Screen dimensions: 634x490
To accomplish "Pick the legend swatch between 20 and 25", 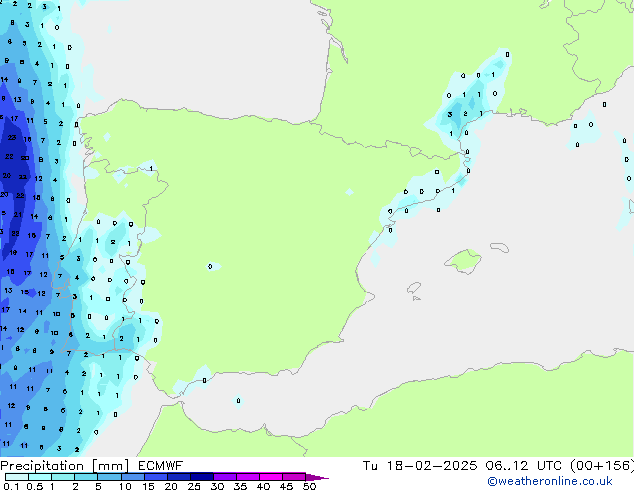I will (180, 477).
